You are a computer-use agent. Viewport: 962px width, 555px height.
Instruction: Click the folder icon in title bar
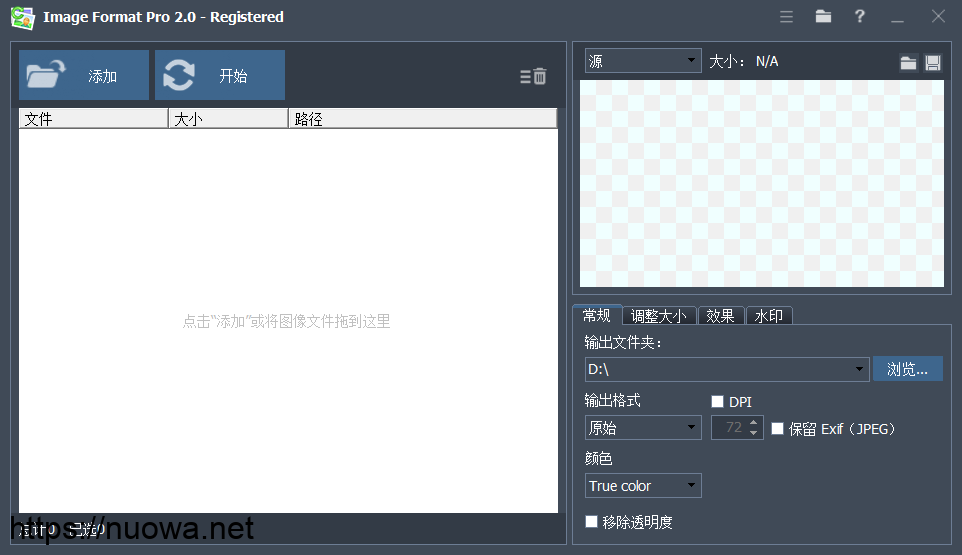823,17
